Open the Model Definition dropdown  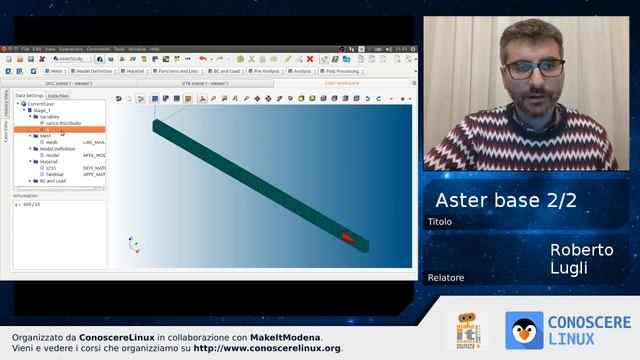(x=93, y=71)
